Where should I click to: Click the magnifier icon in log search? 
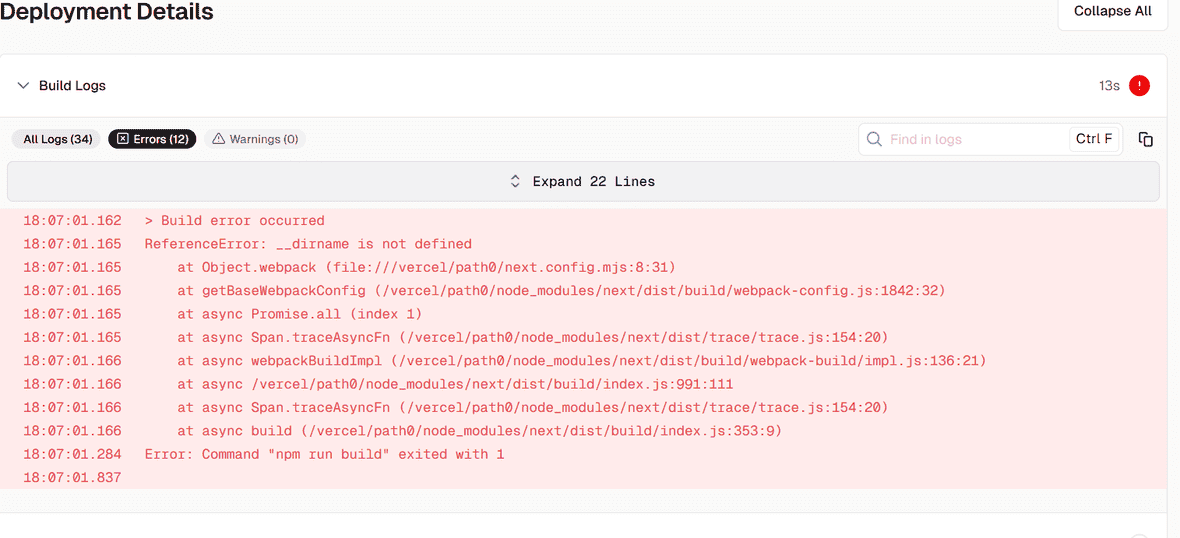pyautogui.click(x=874, y=139)
